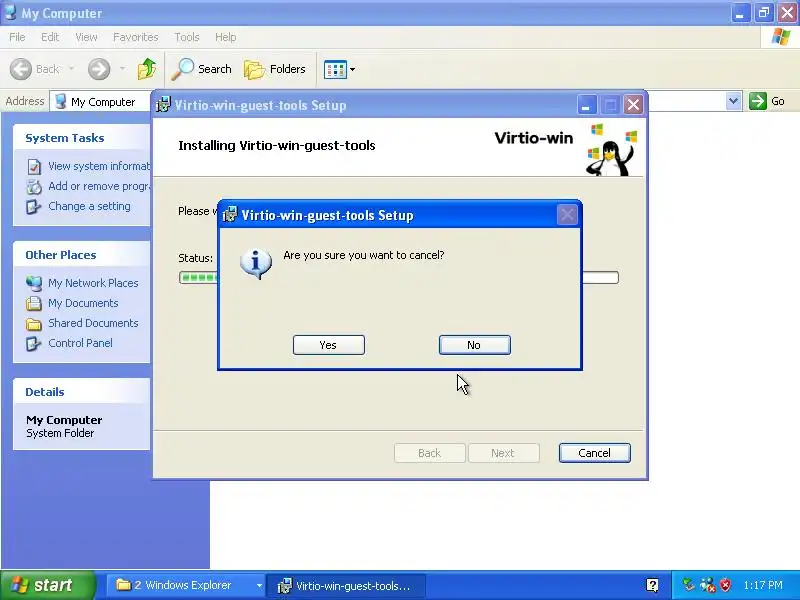Viewport: 800px width, 600px height.
Task: Open the Forward history dropdown arrow
Action: click(x=122, y=69)
